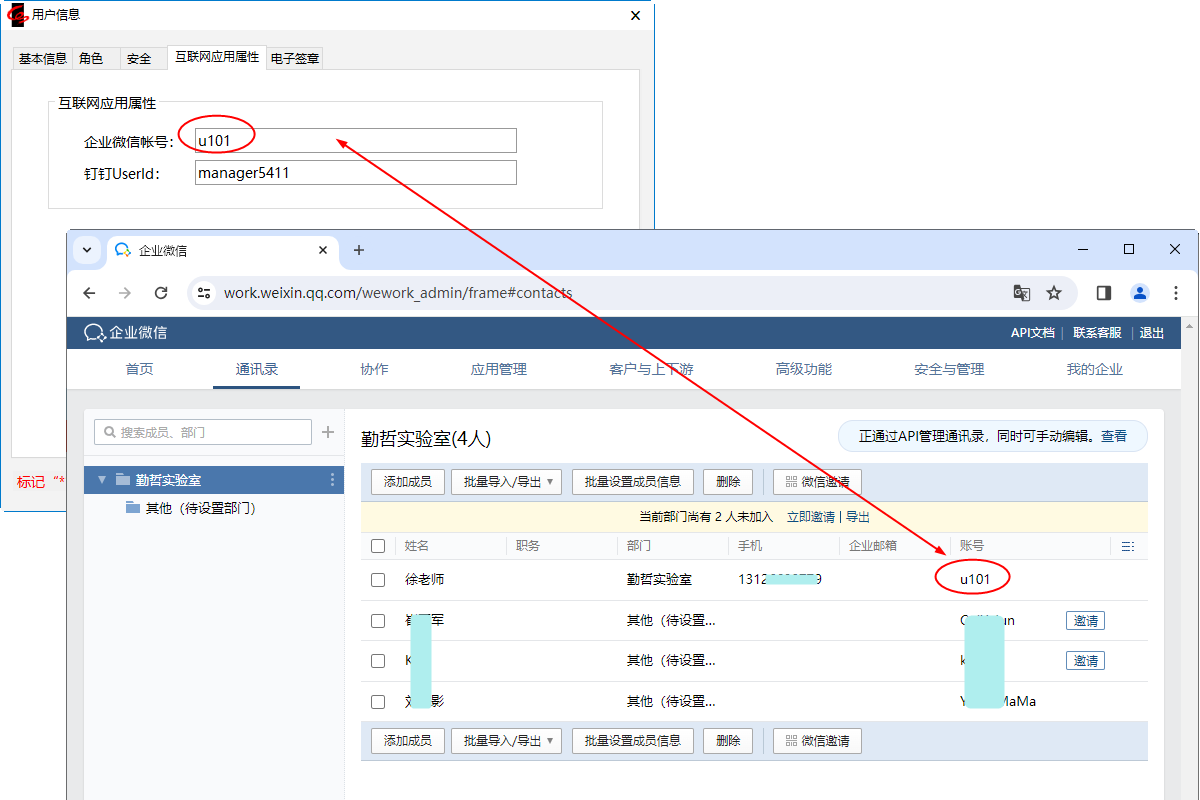Collapse the 勤哲实验室 department tree node
The width and height of the screenshot is (1200, 800).
coord(102,480)
